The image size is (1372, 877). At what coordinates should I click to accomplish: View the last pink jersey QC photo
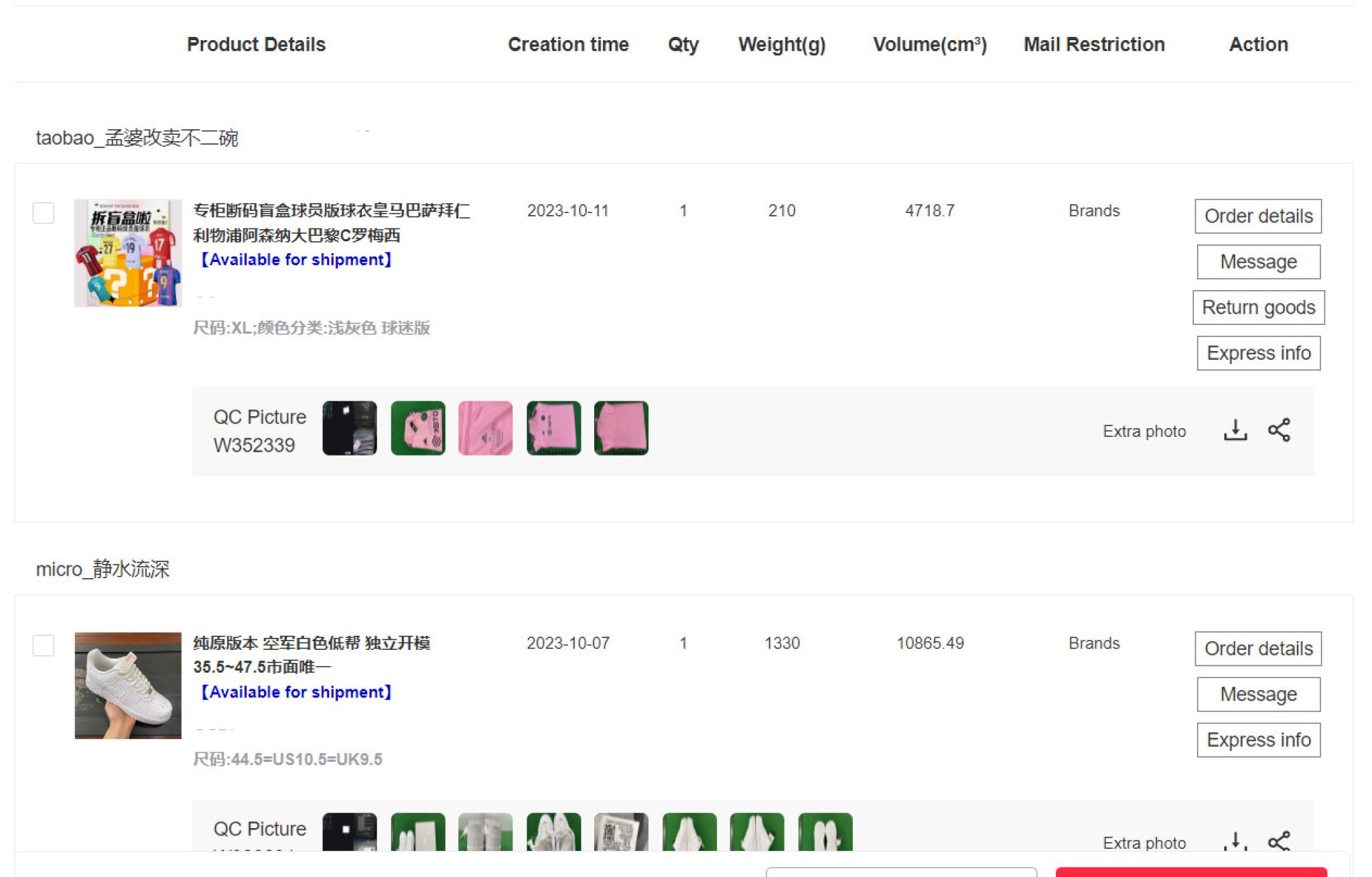(621, 429)
